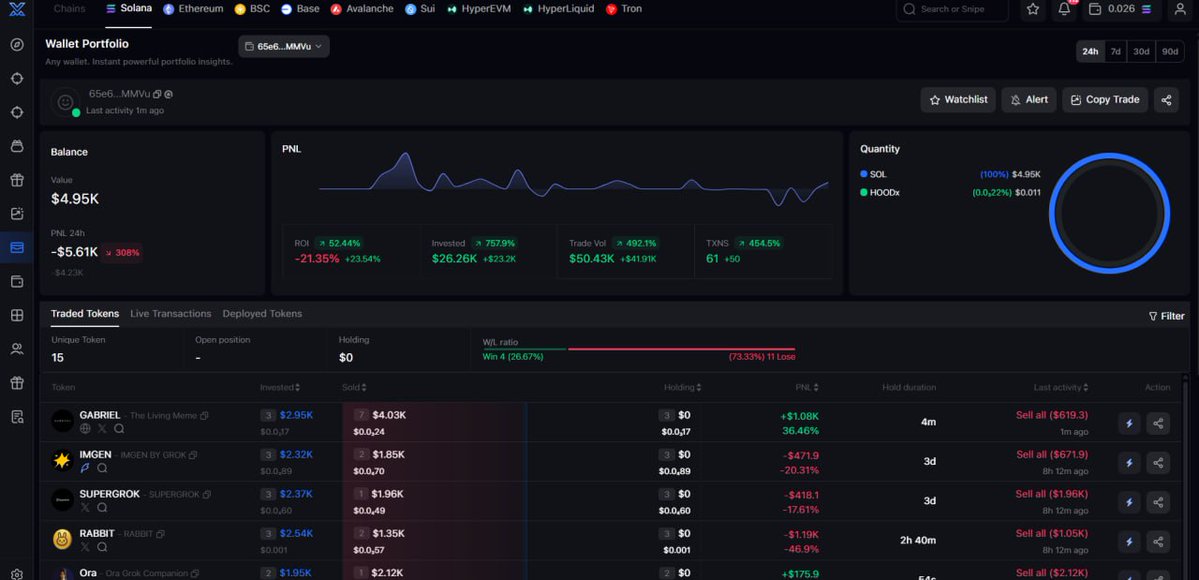
Task: Sort table by Sold column
Action: [x=354, y=387]
